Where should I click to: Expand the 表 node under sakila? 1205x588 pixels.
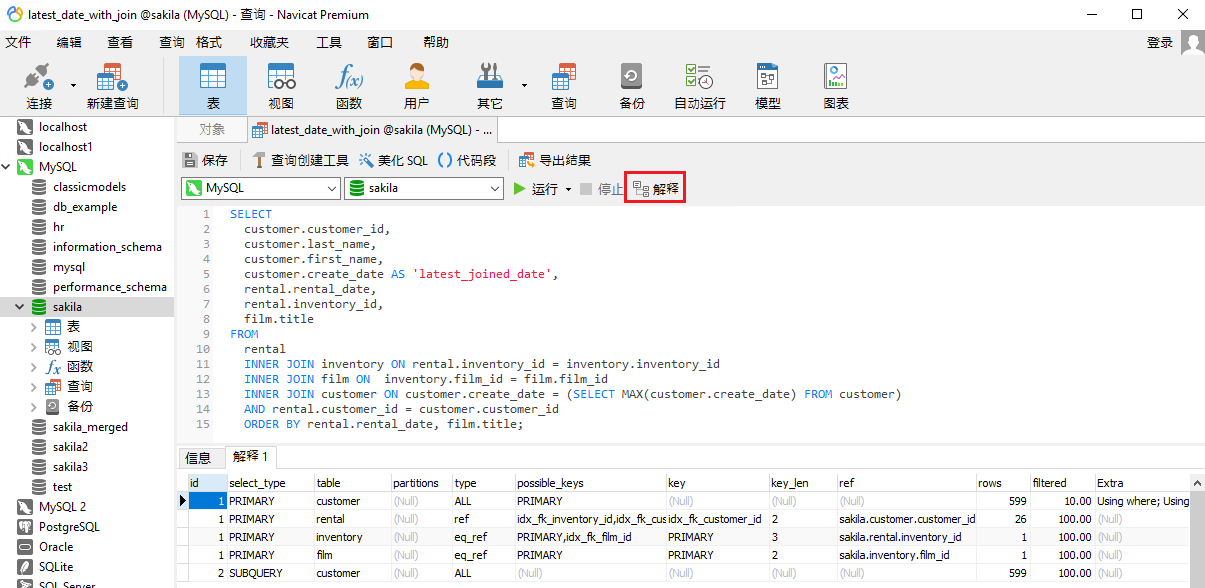click(34, 327)
